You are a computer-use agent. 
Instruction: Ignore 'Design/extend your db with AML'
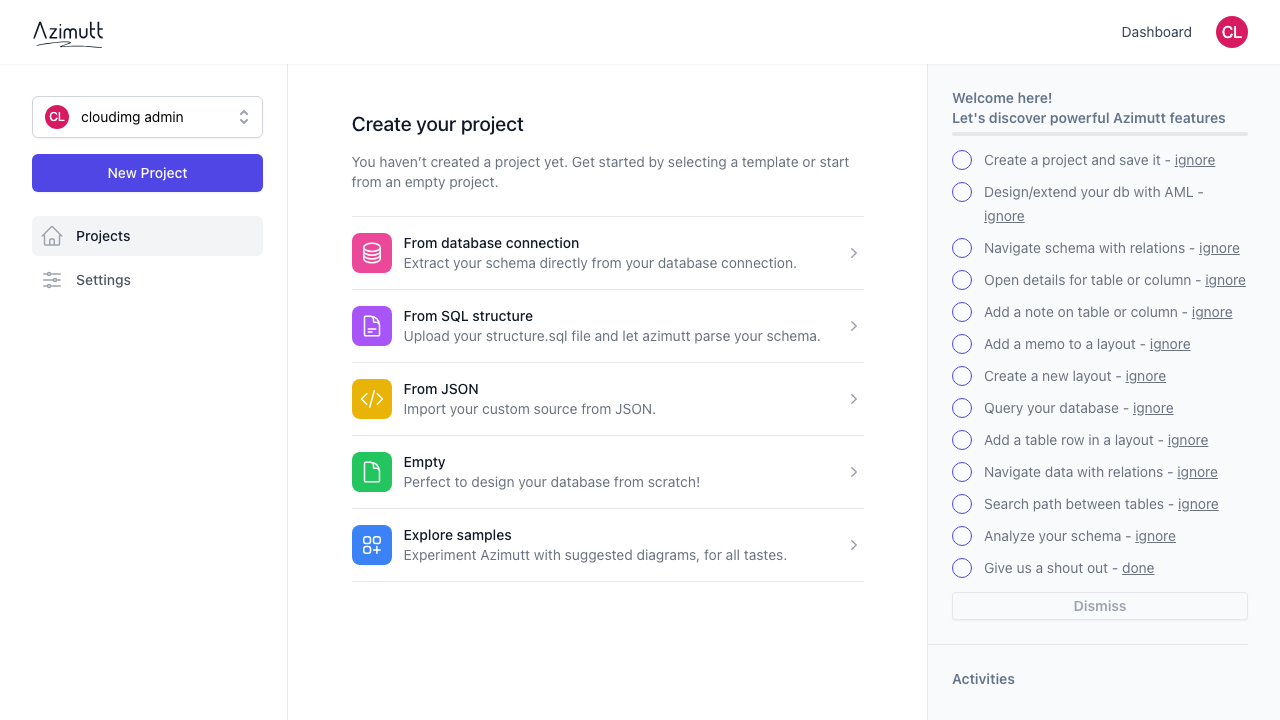coord(1004,216)
